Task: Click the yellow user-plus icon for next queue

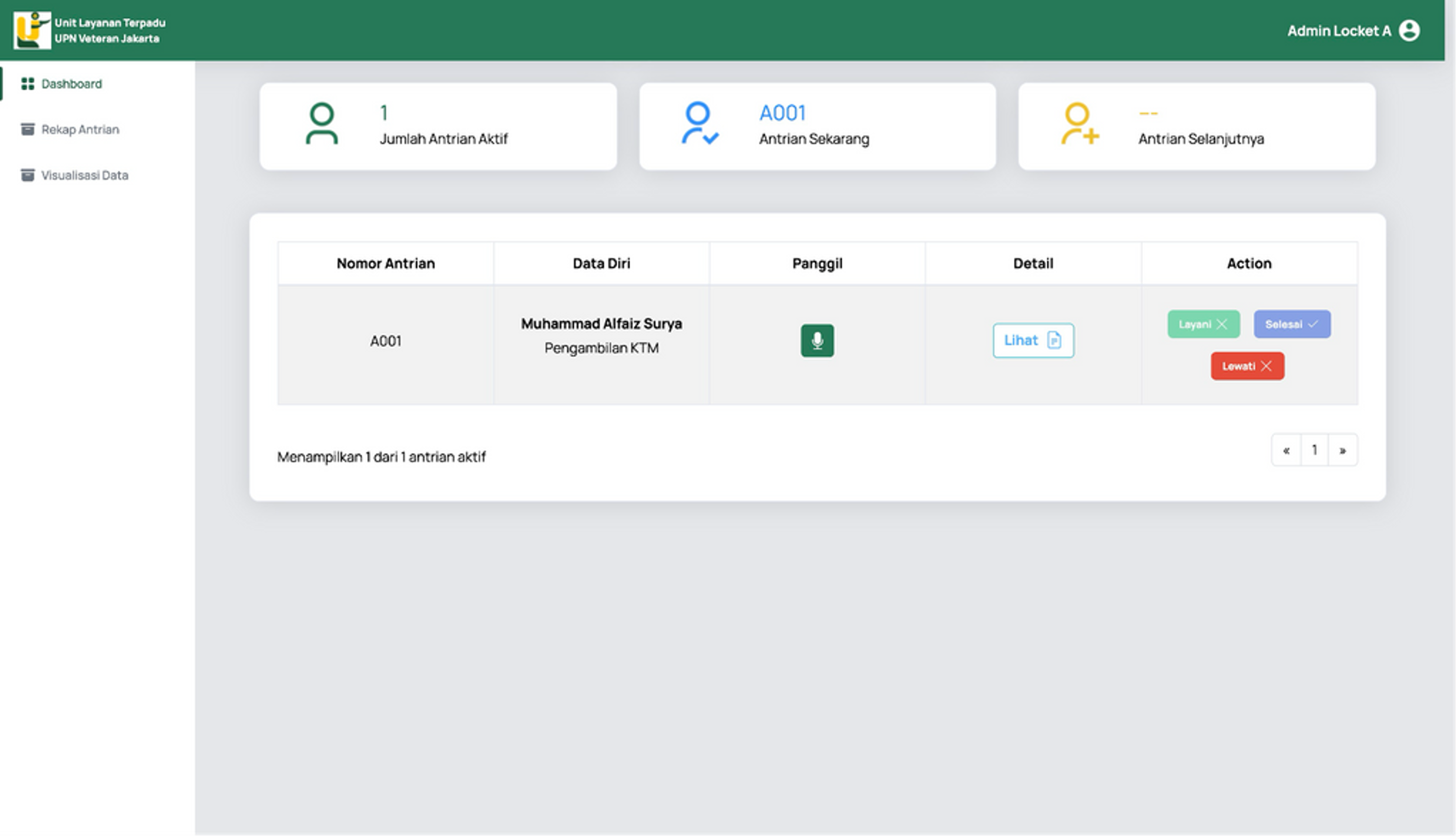Action: [1079, 123]
